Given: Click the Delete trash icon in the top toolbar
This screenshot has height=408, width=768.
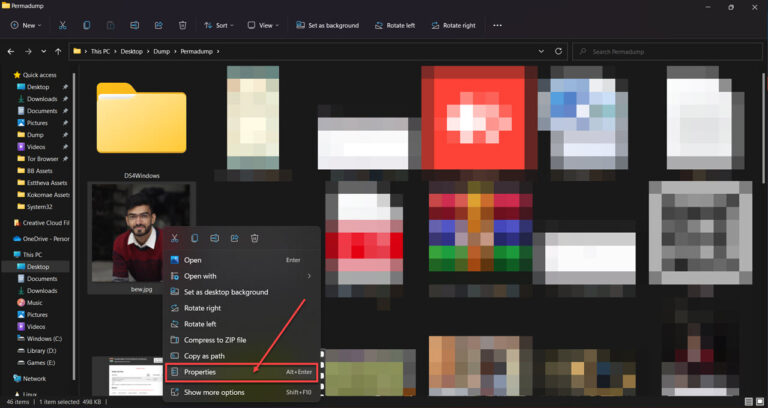Looking at the screenshot, I should click(182, 25).
